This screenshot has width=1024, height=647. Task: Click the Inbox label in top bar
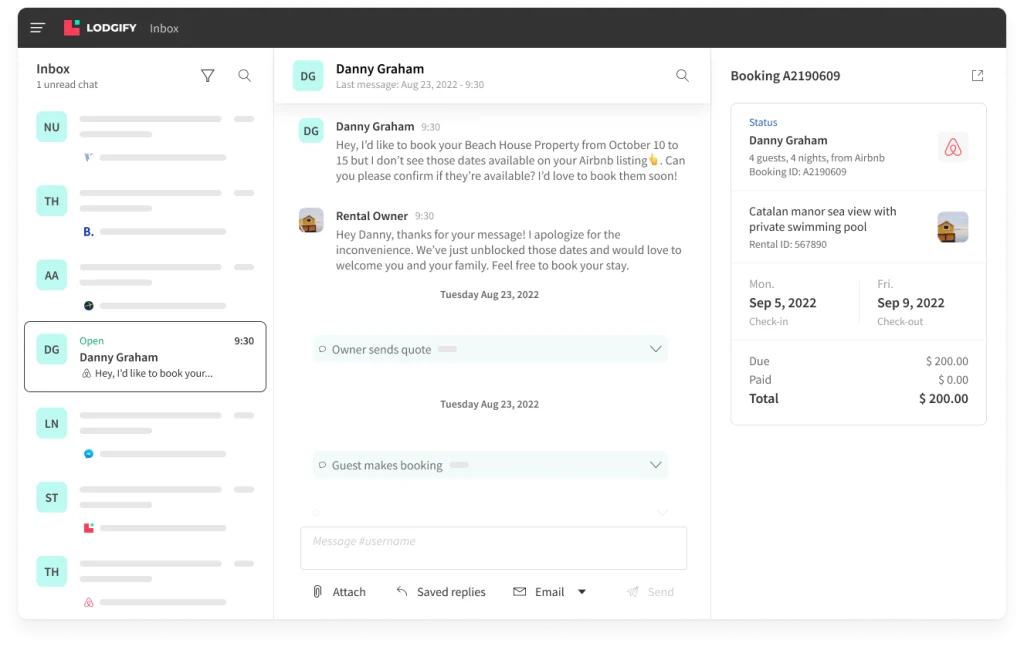[164, 28]
